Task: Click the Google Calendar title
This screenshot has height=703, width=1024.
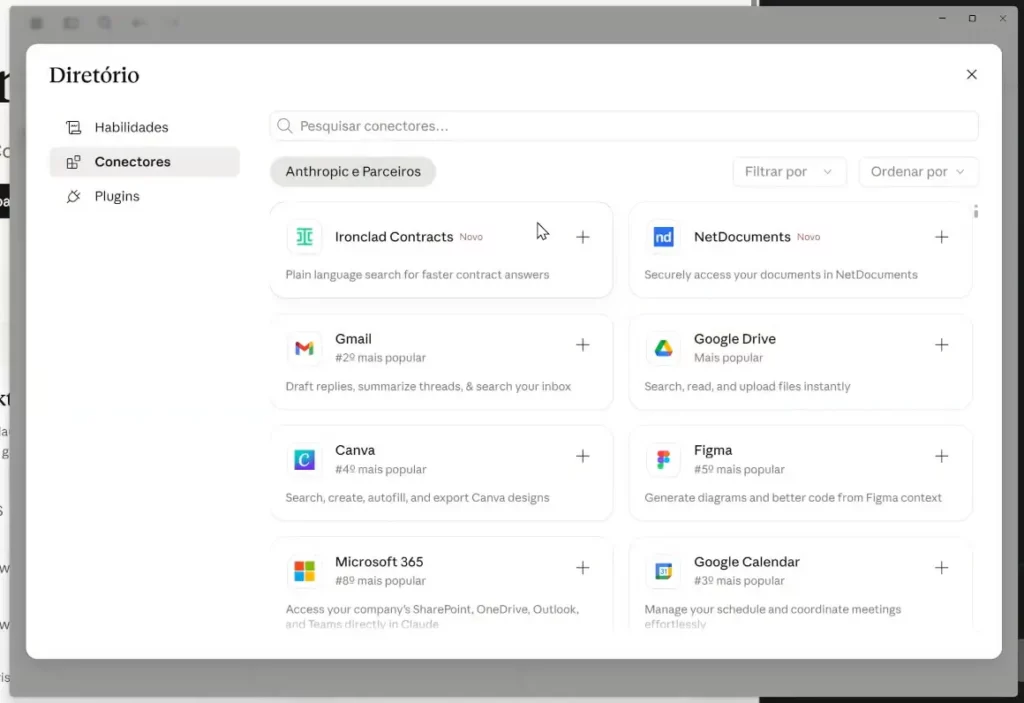Action: pos(746,561)
